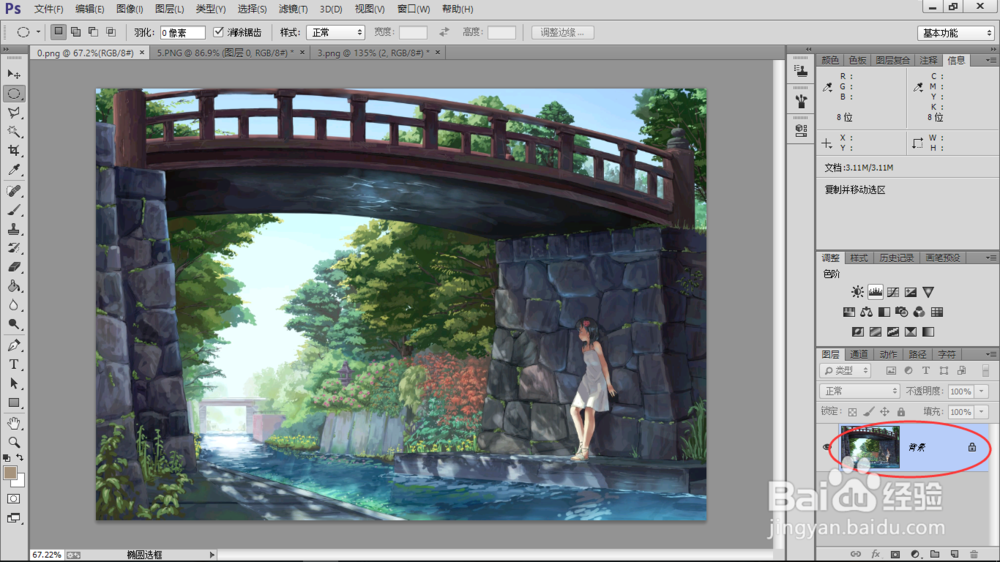This screenshot has width=1000, height=562.
Task: Toggle the anti-alias checkbox
Action: coord(219,32)
